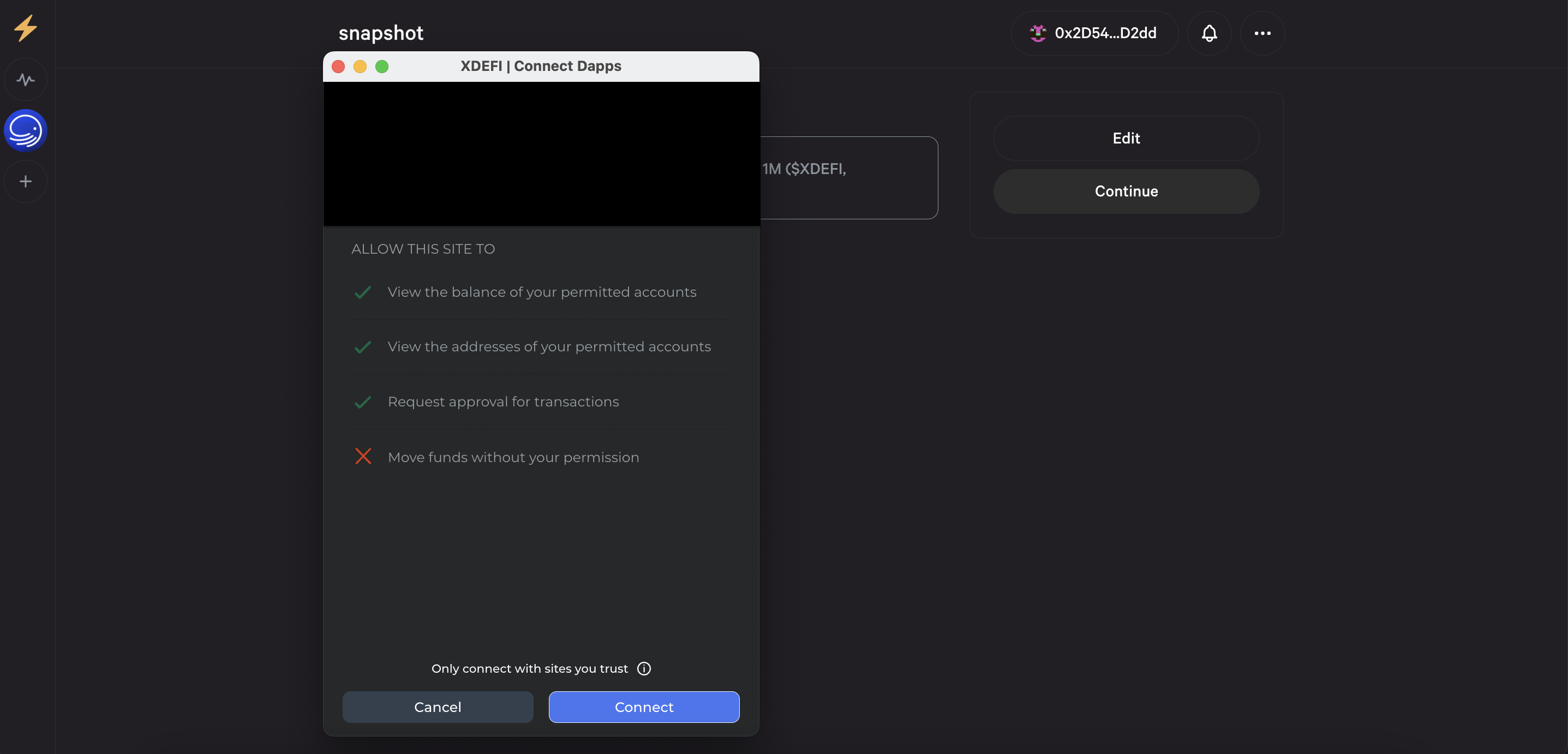Click green check beside View the addresses
The height and width of the screenshot is (754, 1568).
tap(363, 347)
